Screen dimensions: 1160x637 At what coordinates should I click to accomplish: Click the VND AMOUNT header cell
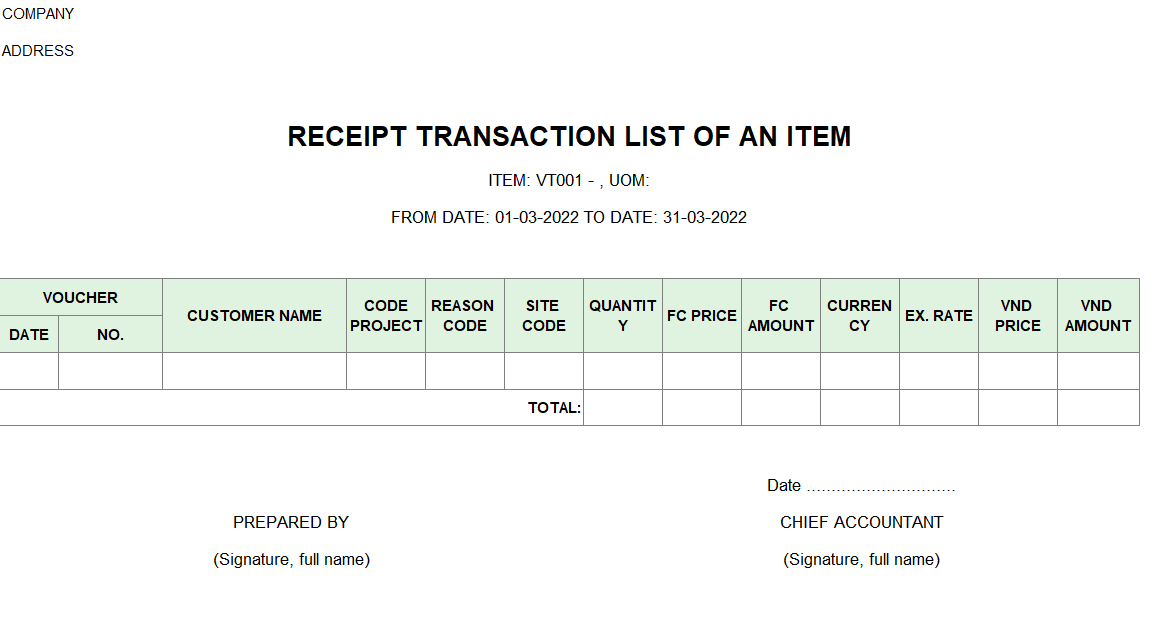pos(1099,316)
